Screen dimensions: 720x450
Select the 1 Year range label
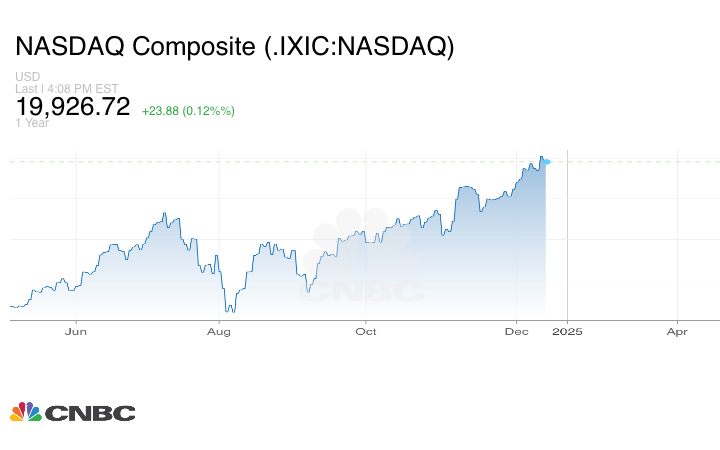(32, 122)
